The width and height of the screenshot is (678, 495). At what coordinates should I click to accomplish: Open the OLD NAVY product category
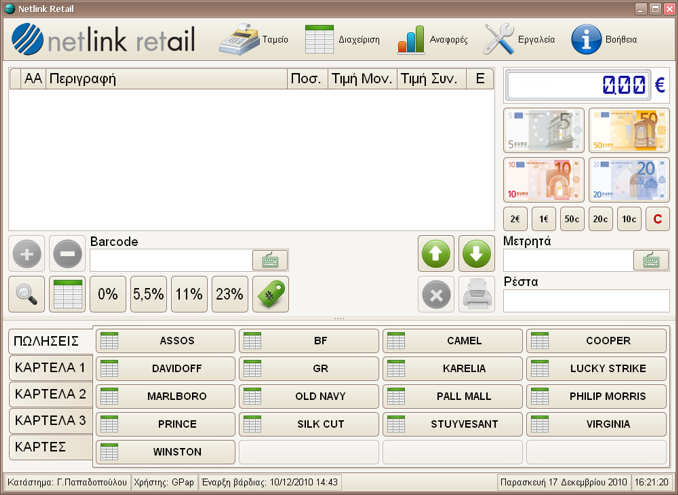[x=309, y=396]
